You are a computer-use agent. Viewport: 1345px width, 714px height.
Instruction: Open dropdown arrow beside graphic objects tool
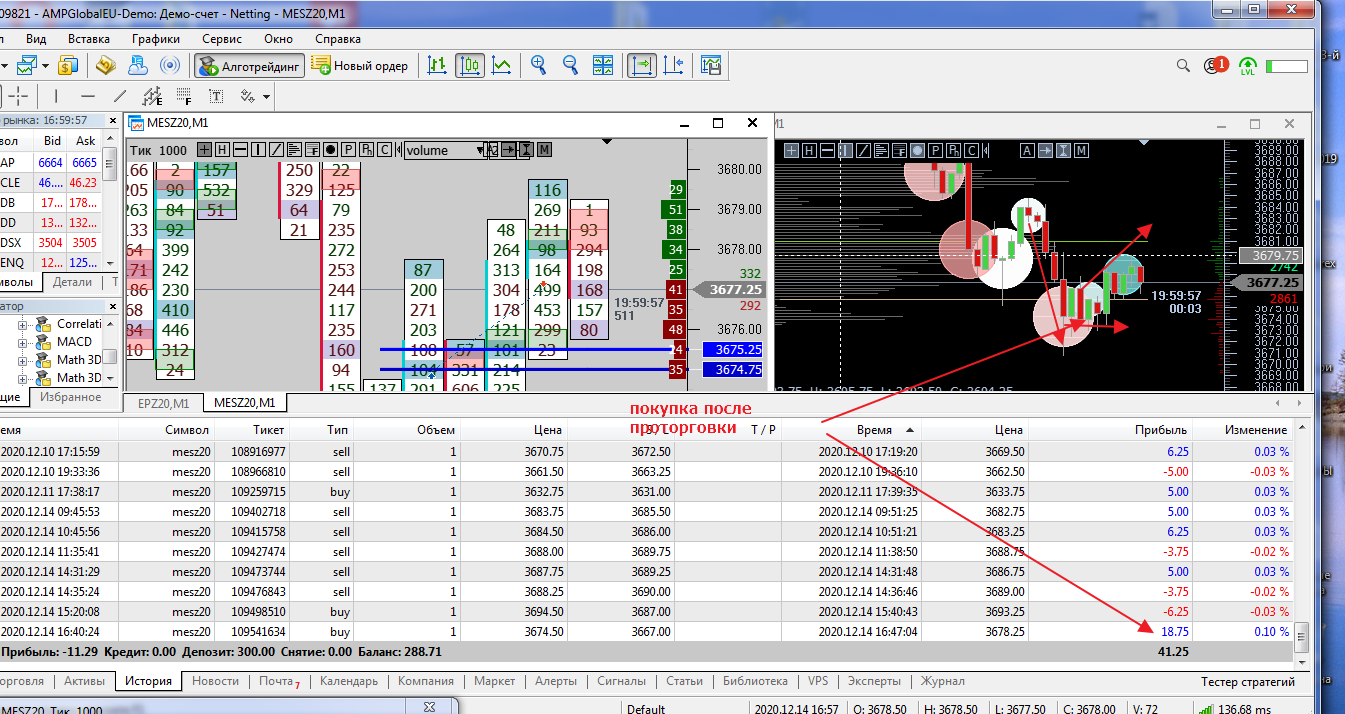[x=266, y=96]
